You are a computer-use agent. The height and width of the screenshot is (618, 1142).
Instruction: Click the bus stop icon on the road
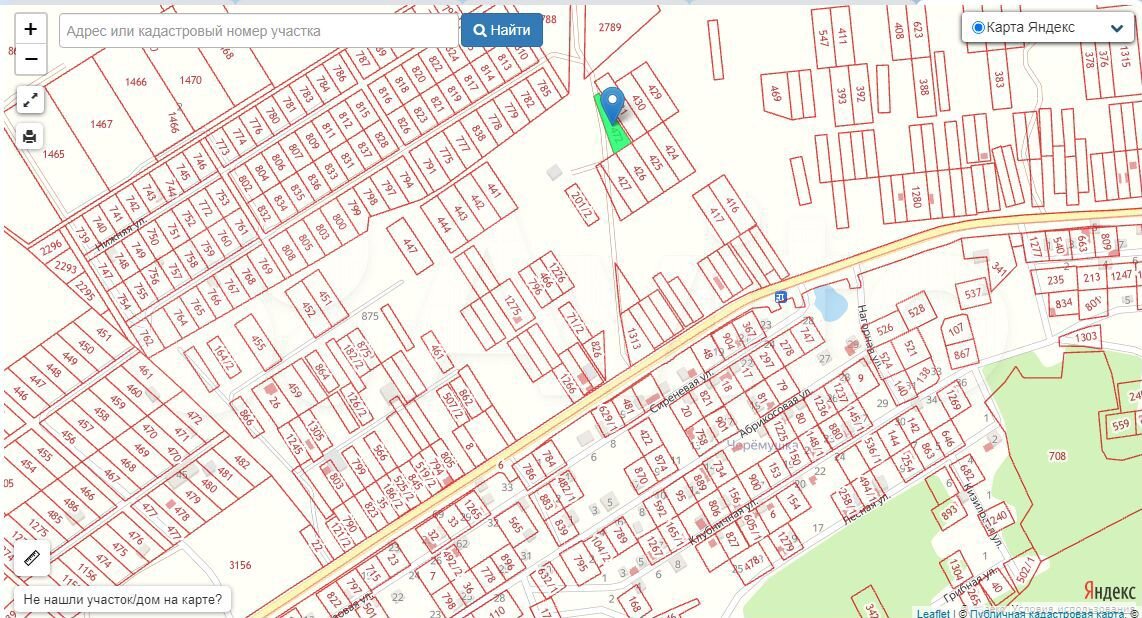780,296
